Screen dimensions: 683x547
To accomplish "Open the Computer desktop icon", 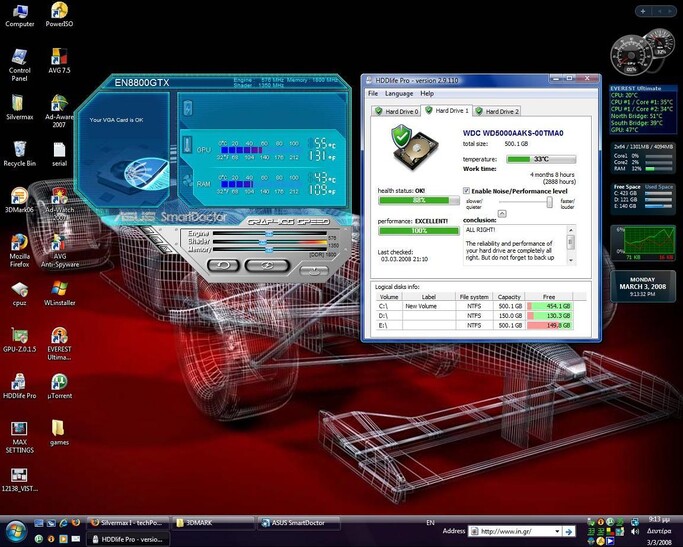I will pos(20,15).
